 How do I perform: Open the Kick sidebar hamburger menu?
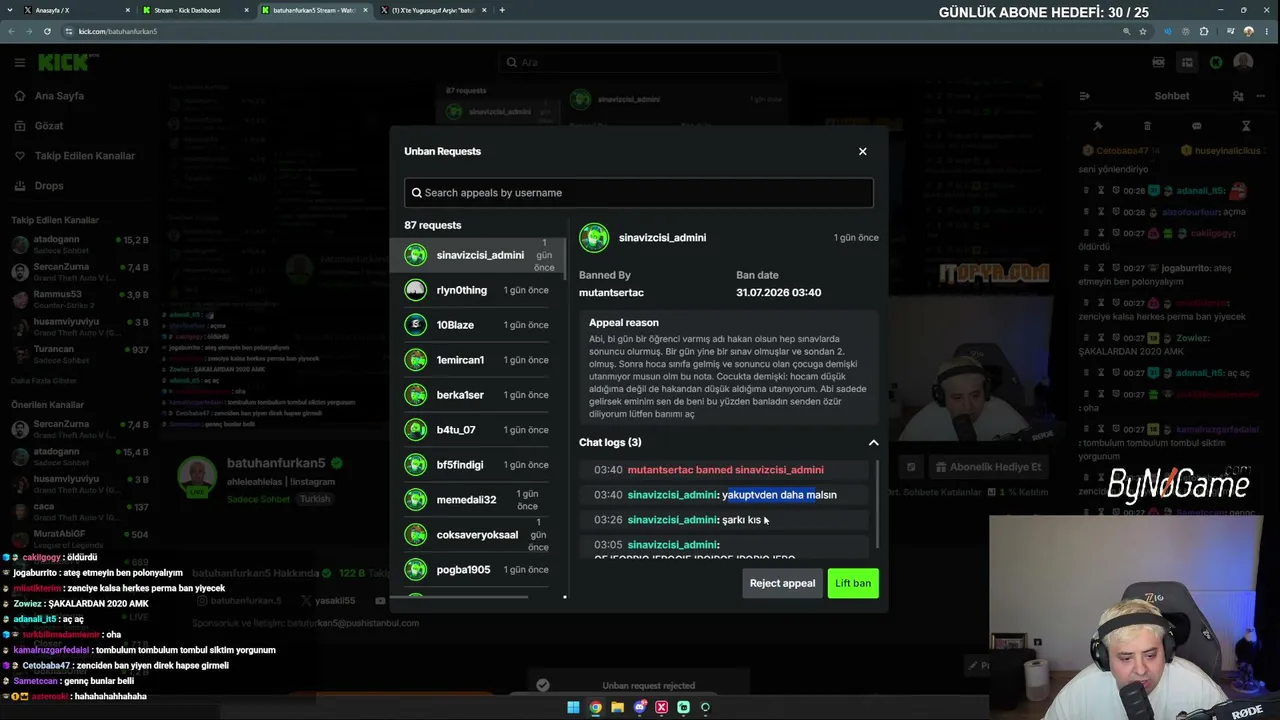pos(19,63)
